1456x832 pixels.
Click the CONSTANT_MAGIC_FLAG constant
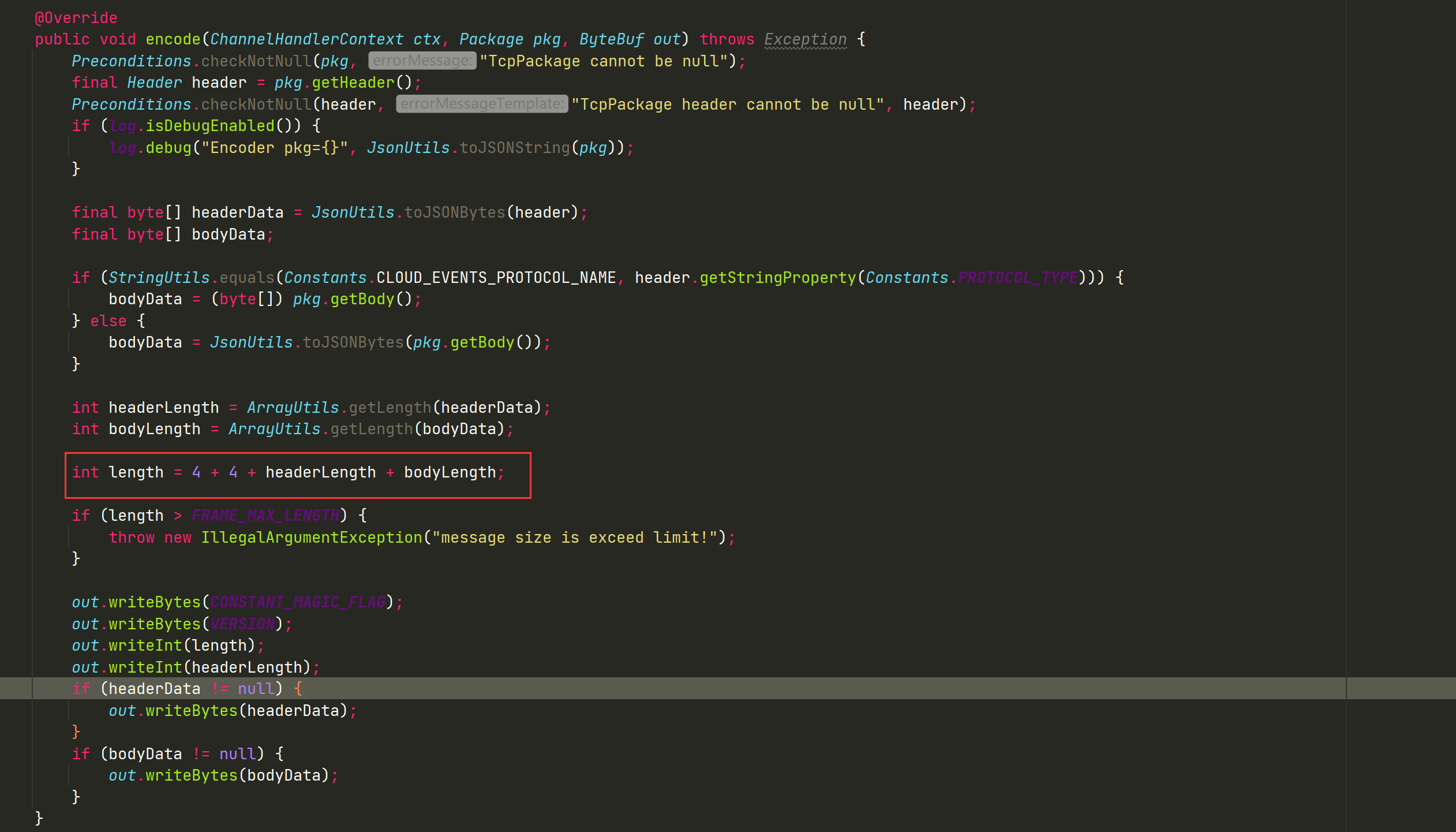click(x=297, y=602)
